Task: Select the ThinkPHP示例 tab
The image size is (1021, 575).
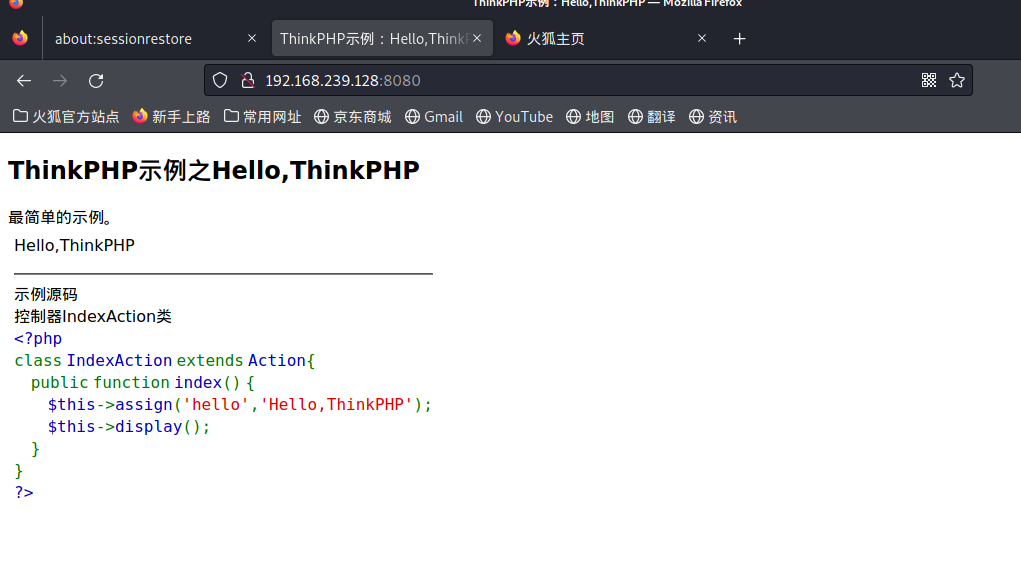Action: (x=382, y=38)
